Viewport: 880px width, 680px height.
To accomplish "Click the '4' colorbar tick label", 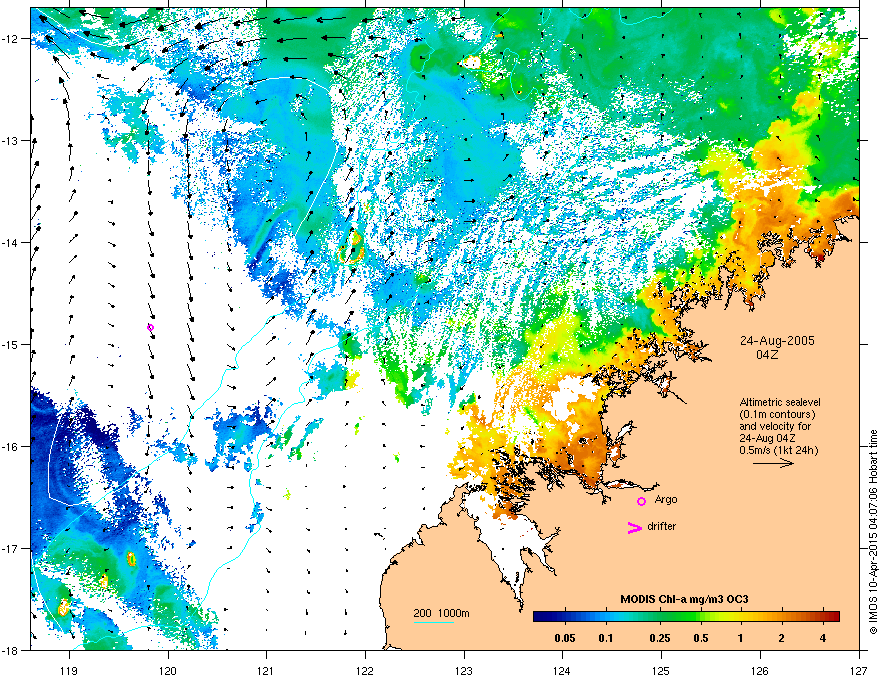I will 823,638.
